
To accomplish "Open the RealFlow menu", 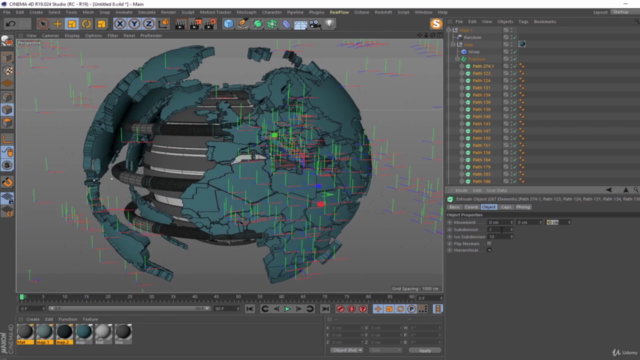I will point(339,12).
